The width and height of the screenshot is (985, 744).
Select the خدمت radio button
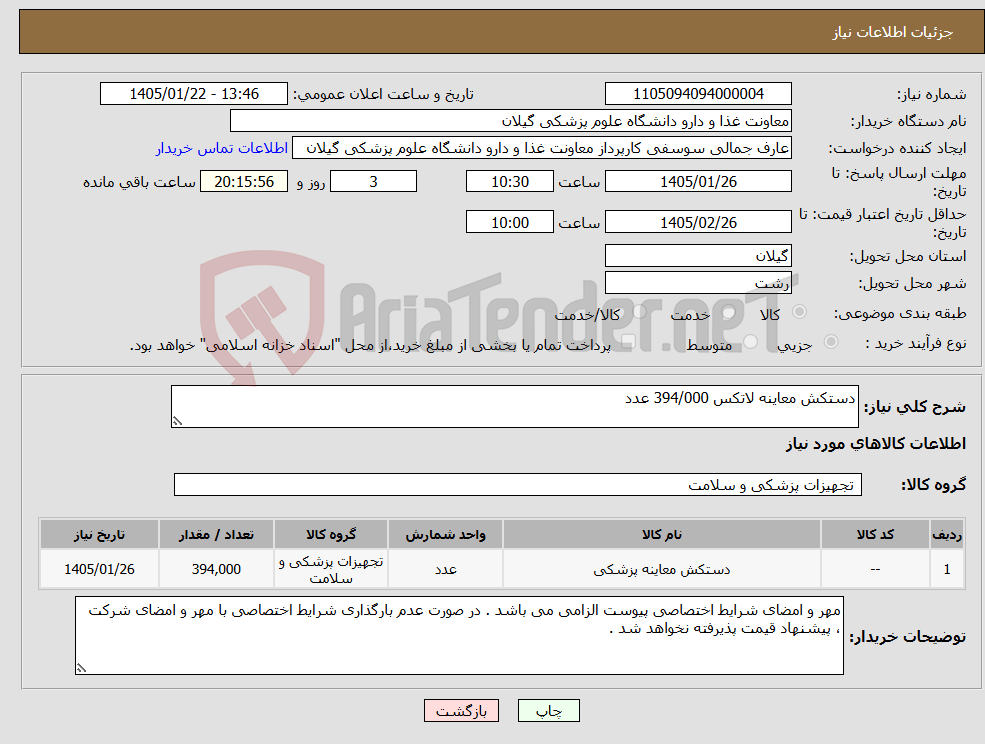(728, 312)
